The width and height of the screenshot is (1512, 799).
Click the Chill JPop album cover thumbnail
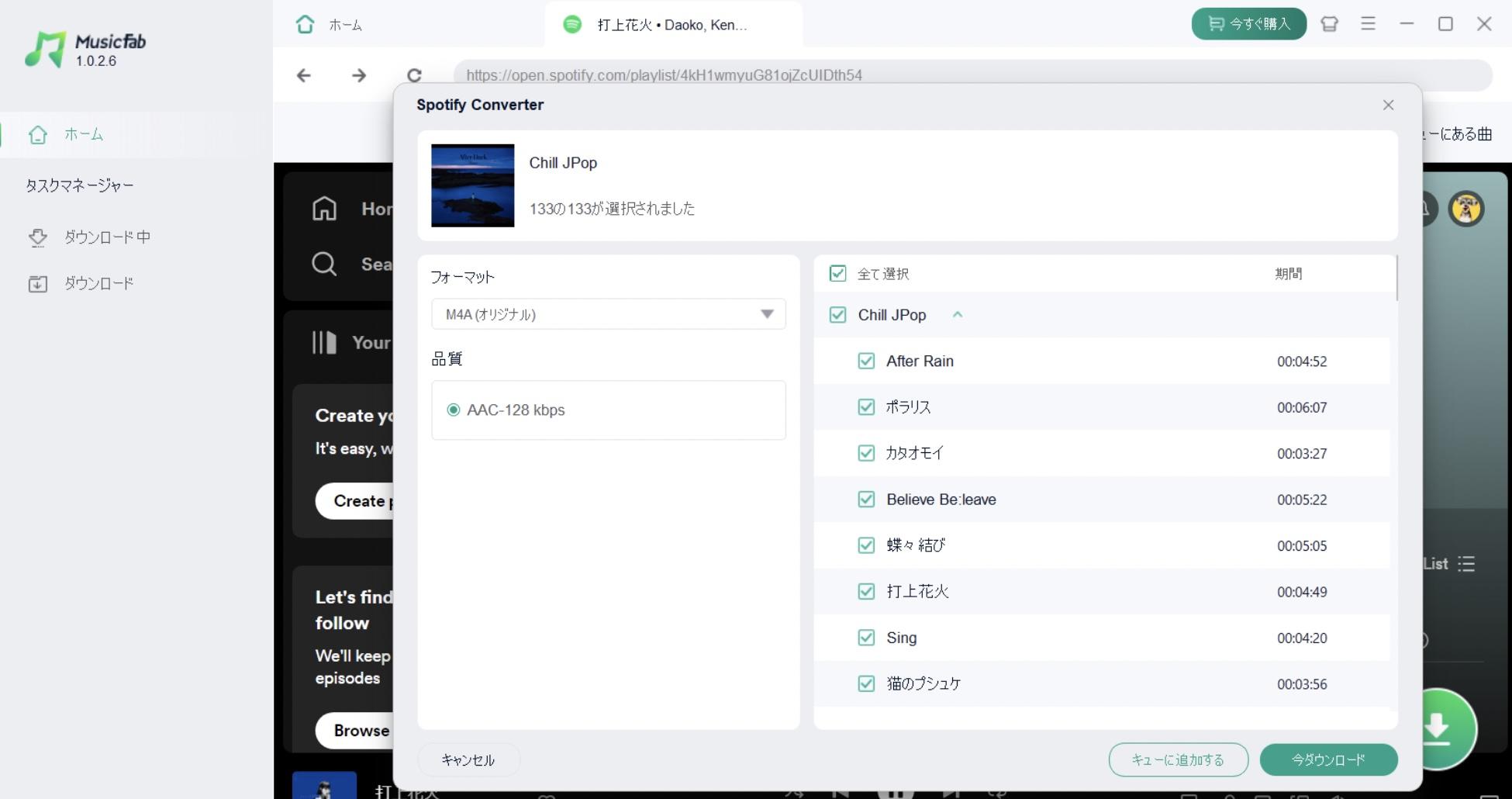click(472, 185)
